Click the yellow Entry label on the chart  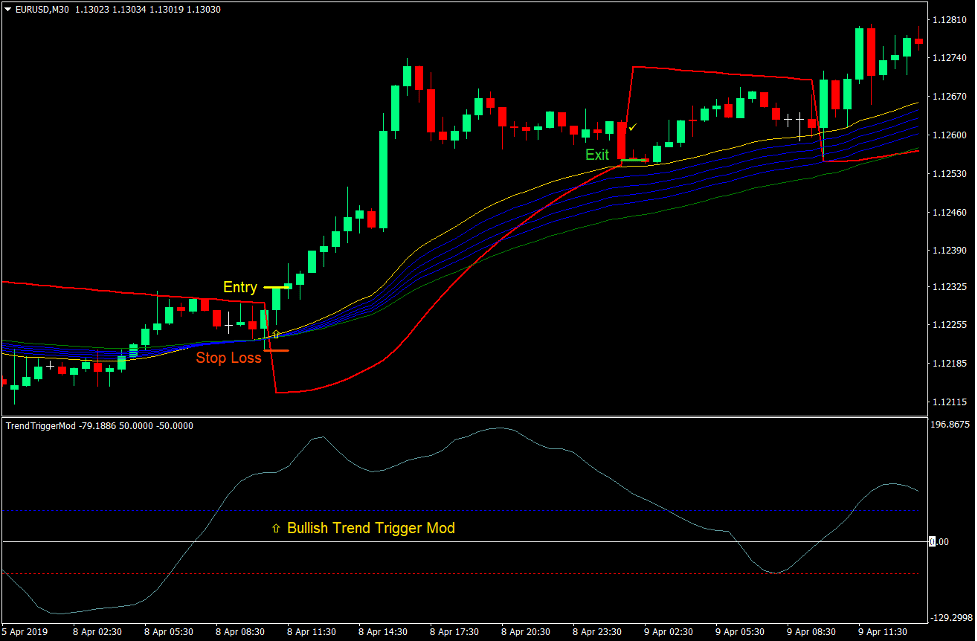tap(240, 287)
